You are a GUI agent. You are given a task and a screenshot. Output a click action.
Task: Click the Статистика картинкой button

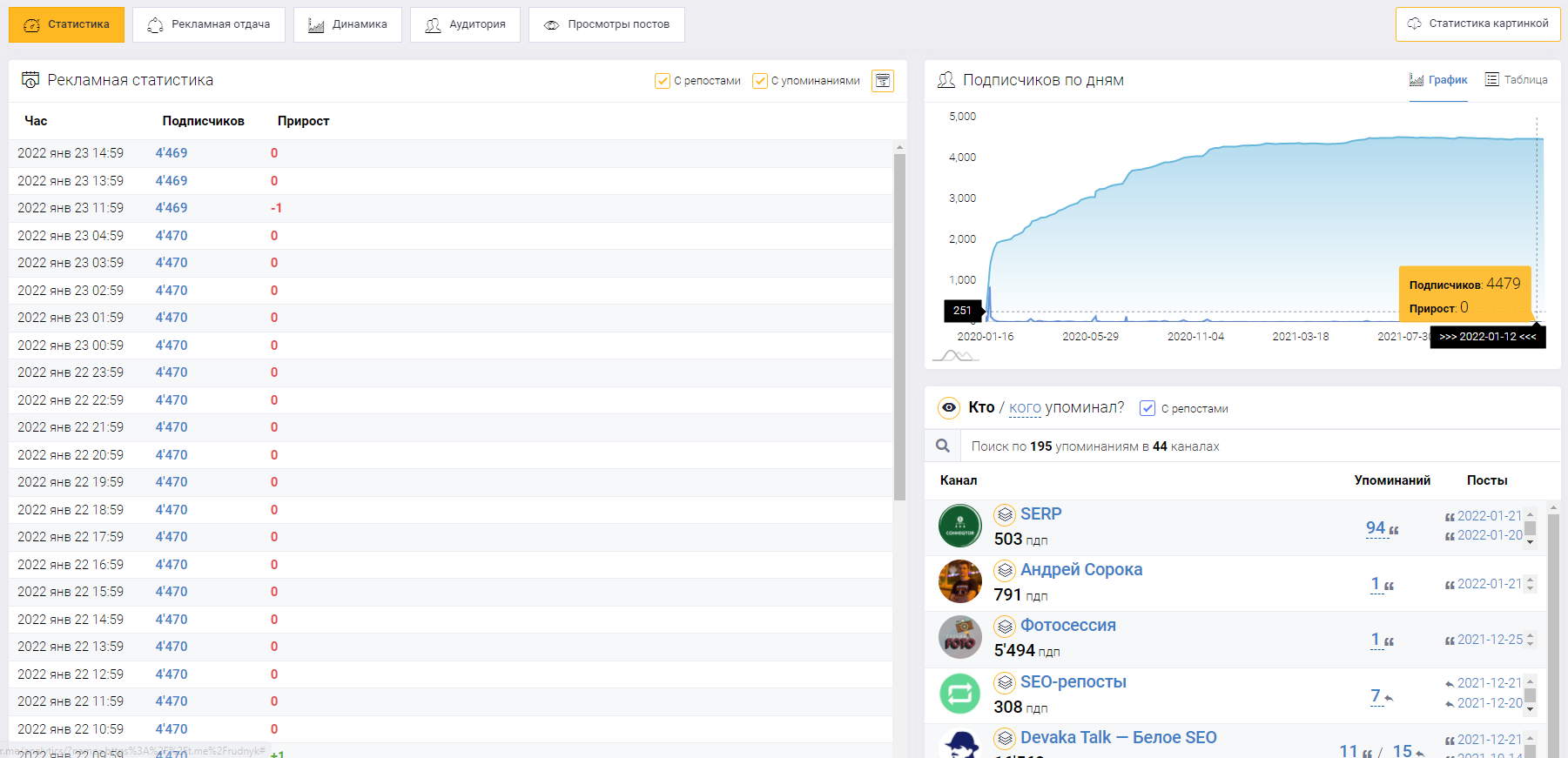pyautogui.click(x=1477, y=23)
